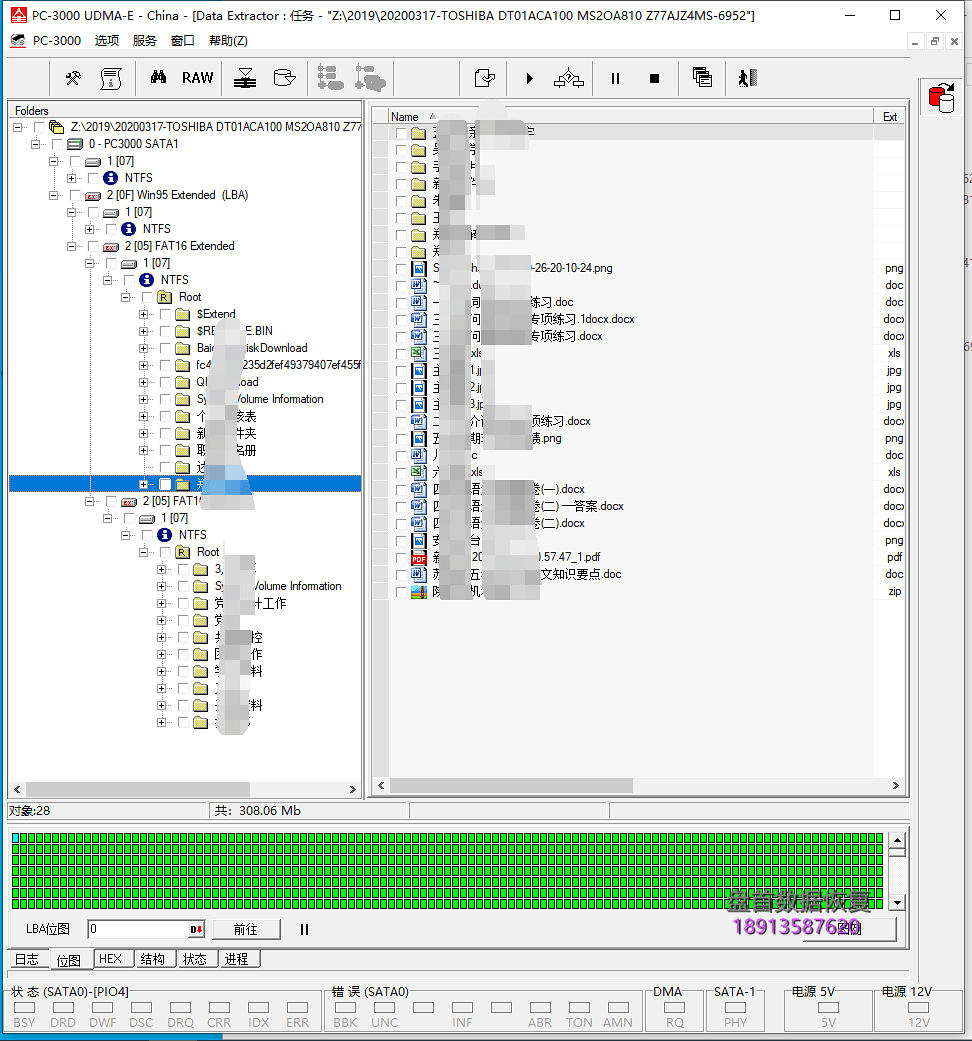
Task: Expand NTFS node under first 1 [07]
Action: tap(71, 178)
